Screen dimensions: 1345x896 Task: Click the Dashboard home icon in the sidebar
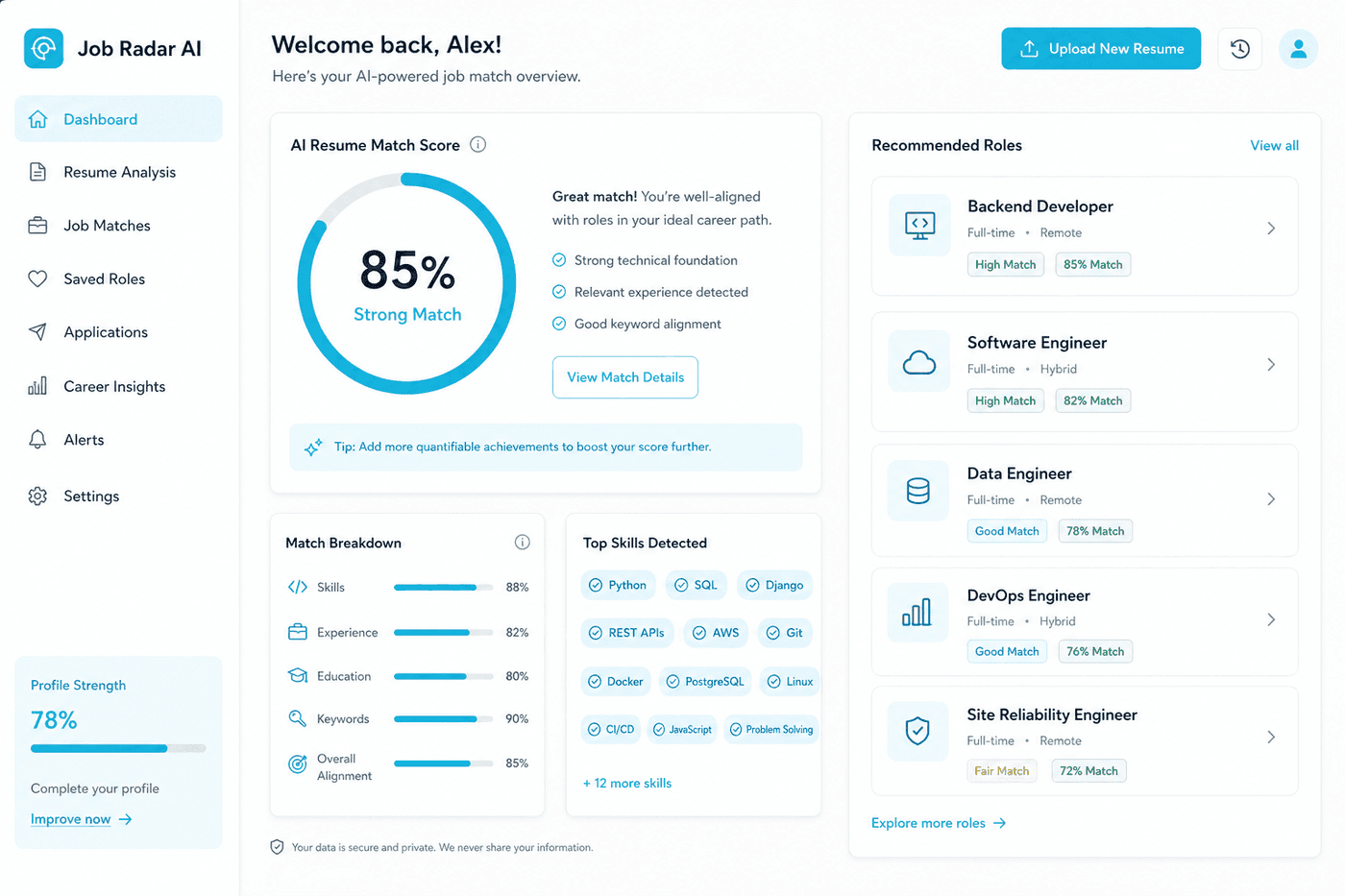[x=37, y=119]
